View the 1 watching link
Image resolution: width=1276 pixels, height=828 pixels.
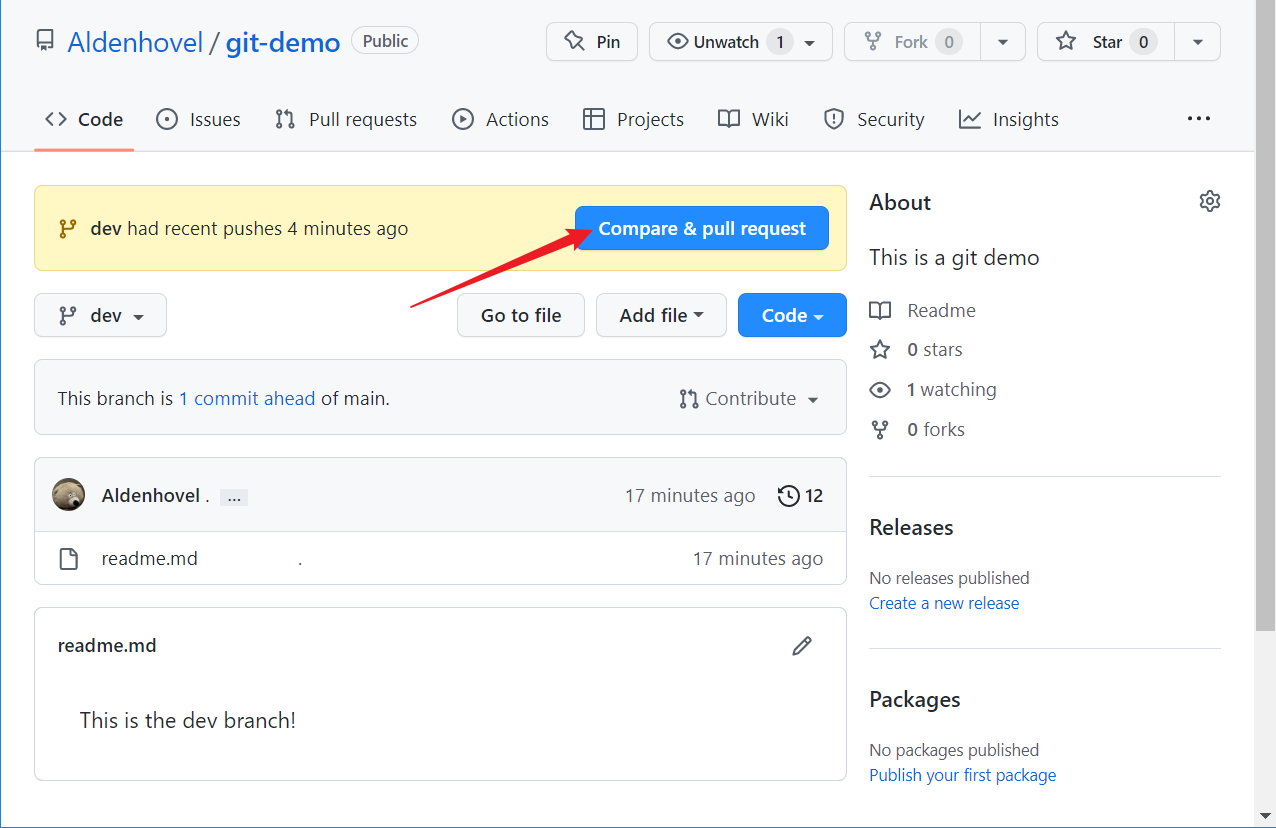(x=951, y=389)
